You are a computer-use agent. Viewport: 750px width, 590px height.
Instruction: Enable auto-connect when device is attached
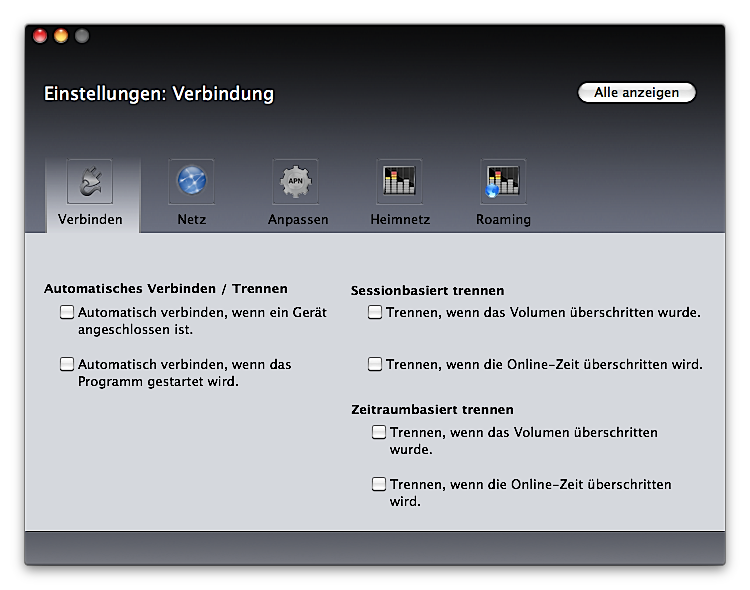(67, 312)
